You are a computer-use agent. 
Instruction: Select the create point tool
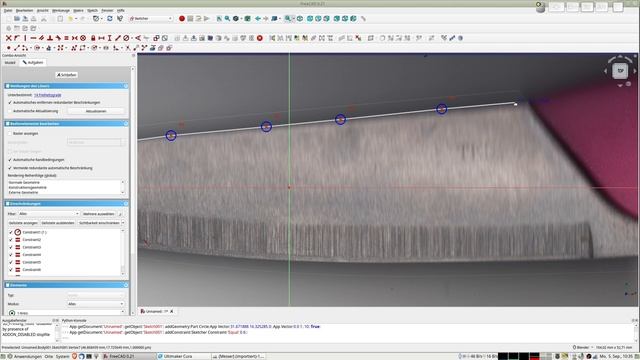click(x=8, y=48)
